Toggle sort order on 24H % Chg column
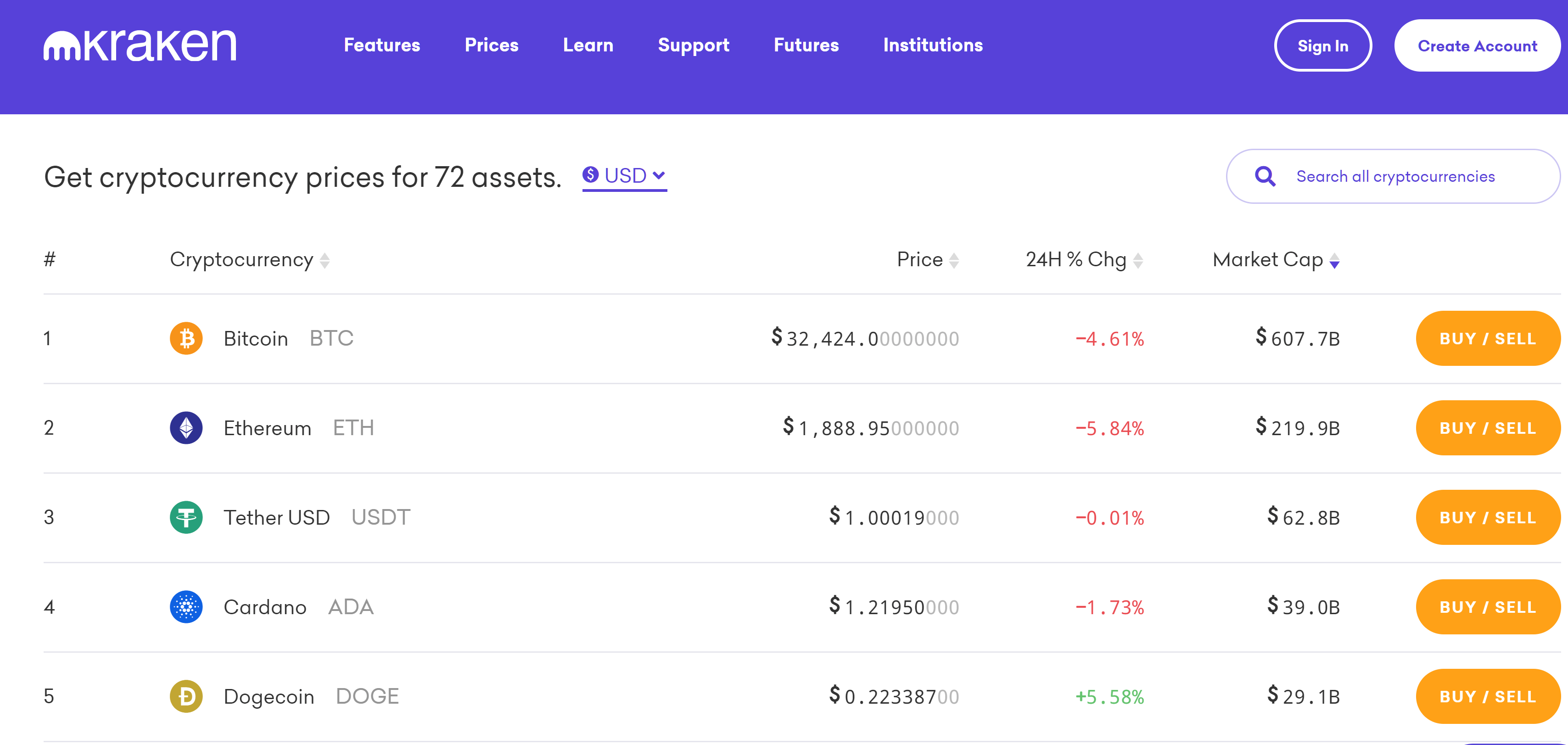1568x745 pixels. pyautogui.click(x=1139, y=259)
